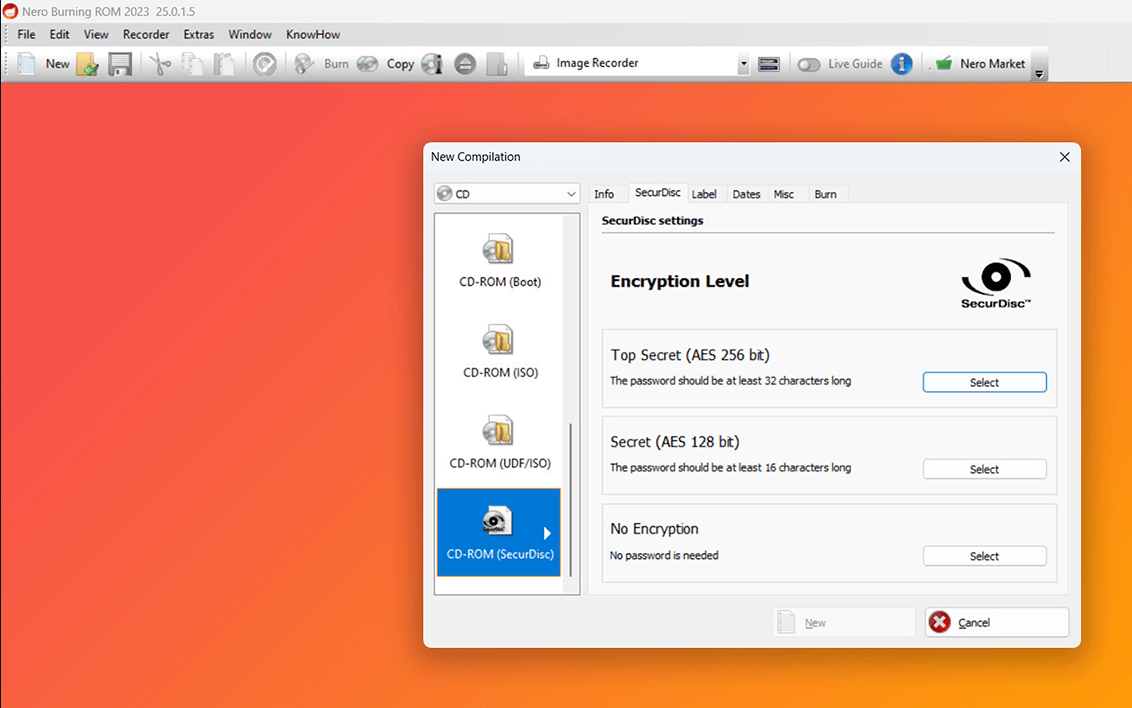Open the View menu
1132x708 pixels.
point(95,34)
